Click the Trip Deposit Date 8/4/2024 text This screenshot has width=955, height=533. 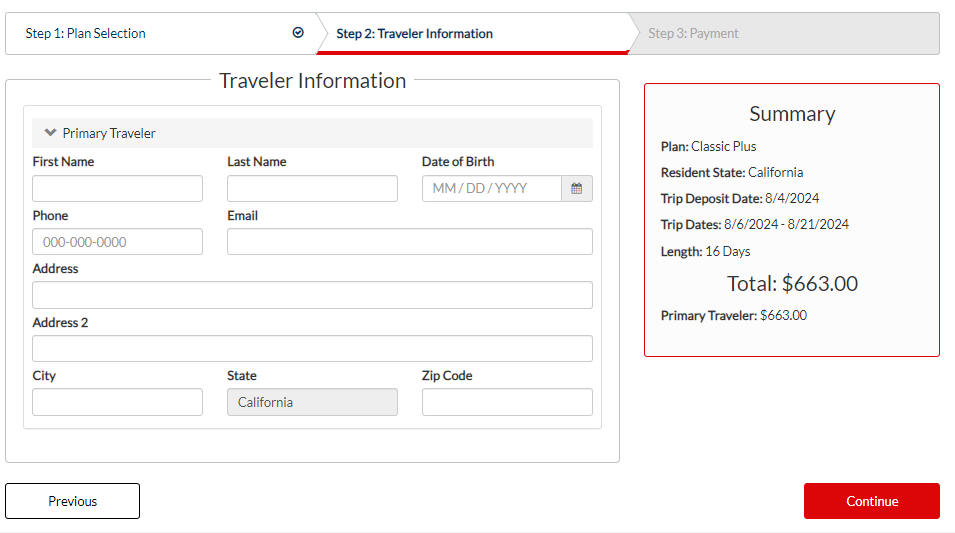tap(739, 198)
